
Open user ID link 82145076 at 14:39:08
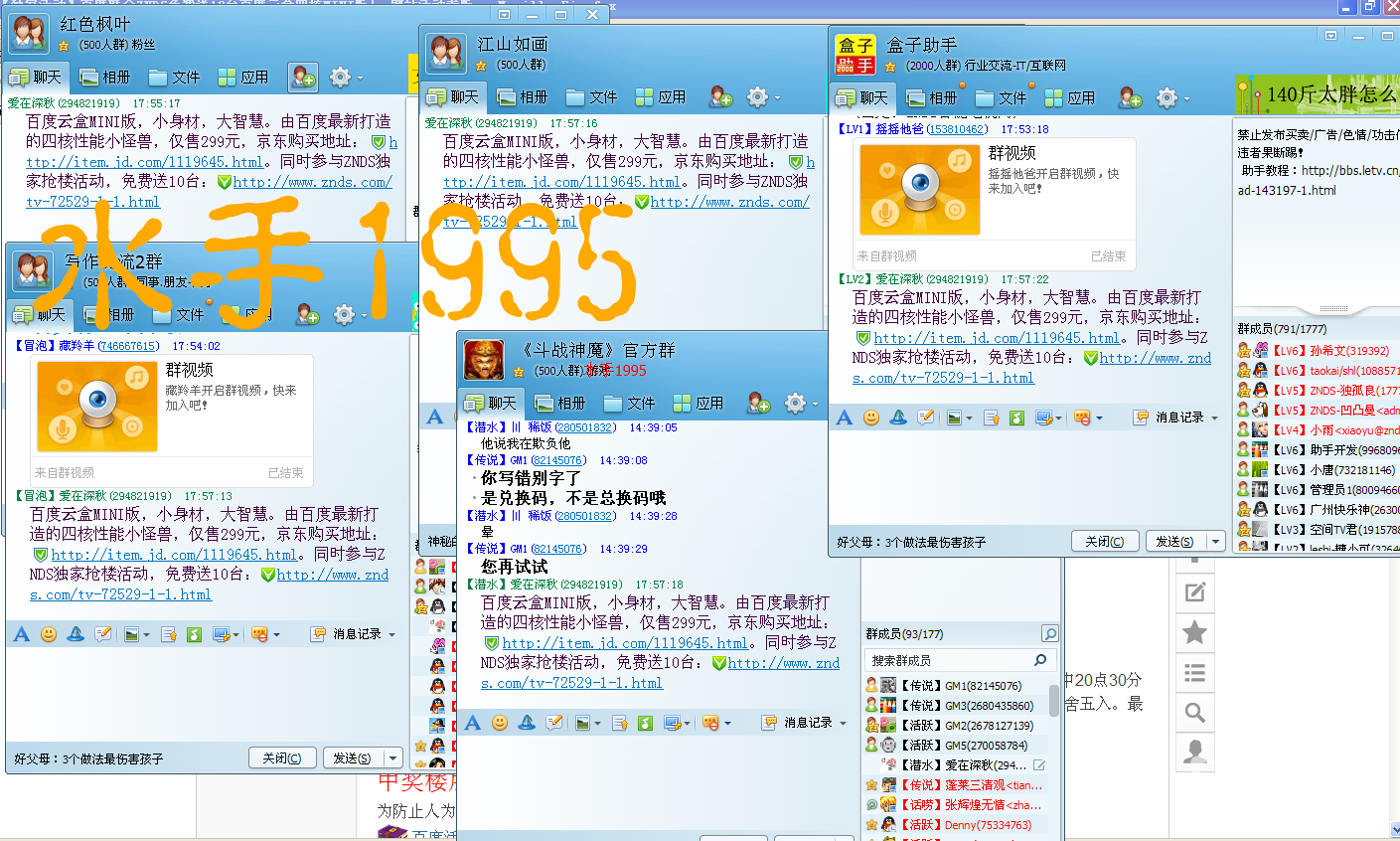[559, 460]
